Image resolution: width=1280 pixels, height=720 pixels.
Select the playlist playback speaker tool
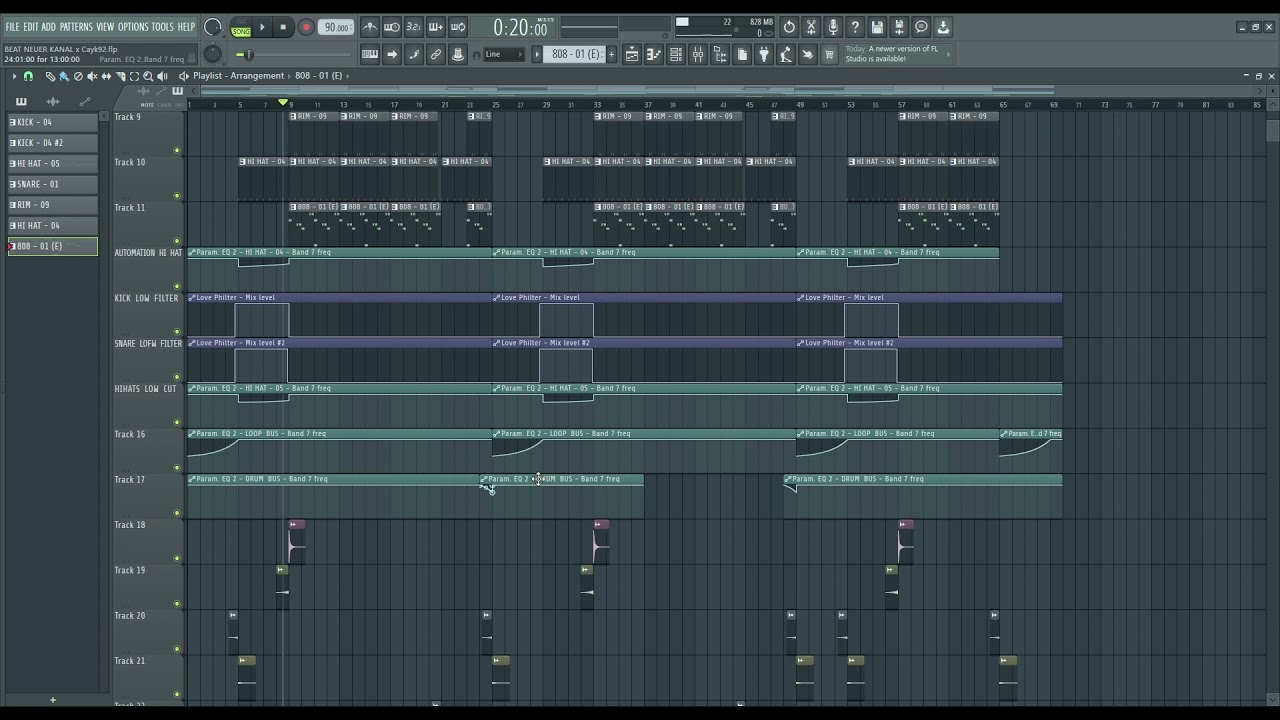coord(162,76)
